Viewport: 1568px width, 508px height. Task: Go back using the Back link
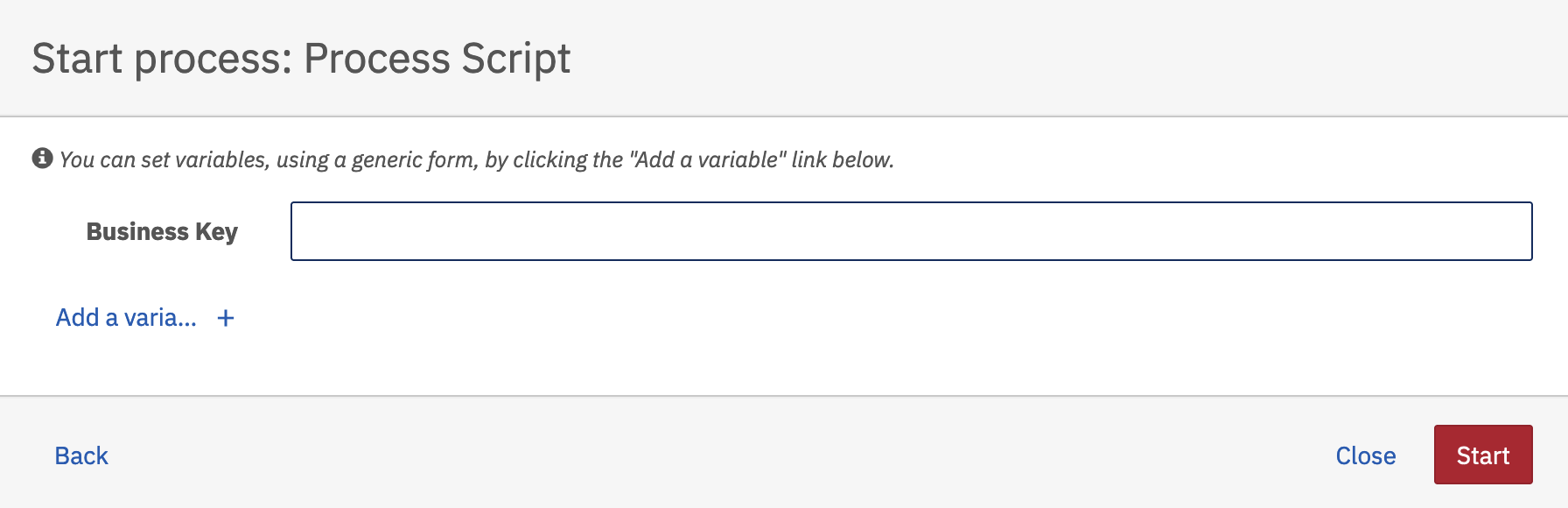81,455
